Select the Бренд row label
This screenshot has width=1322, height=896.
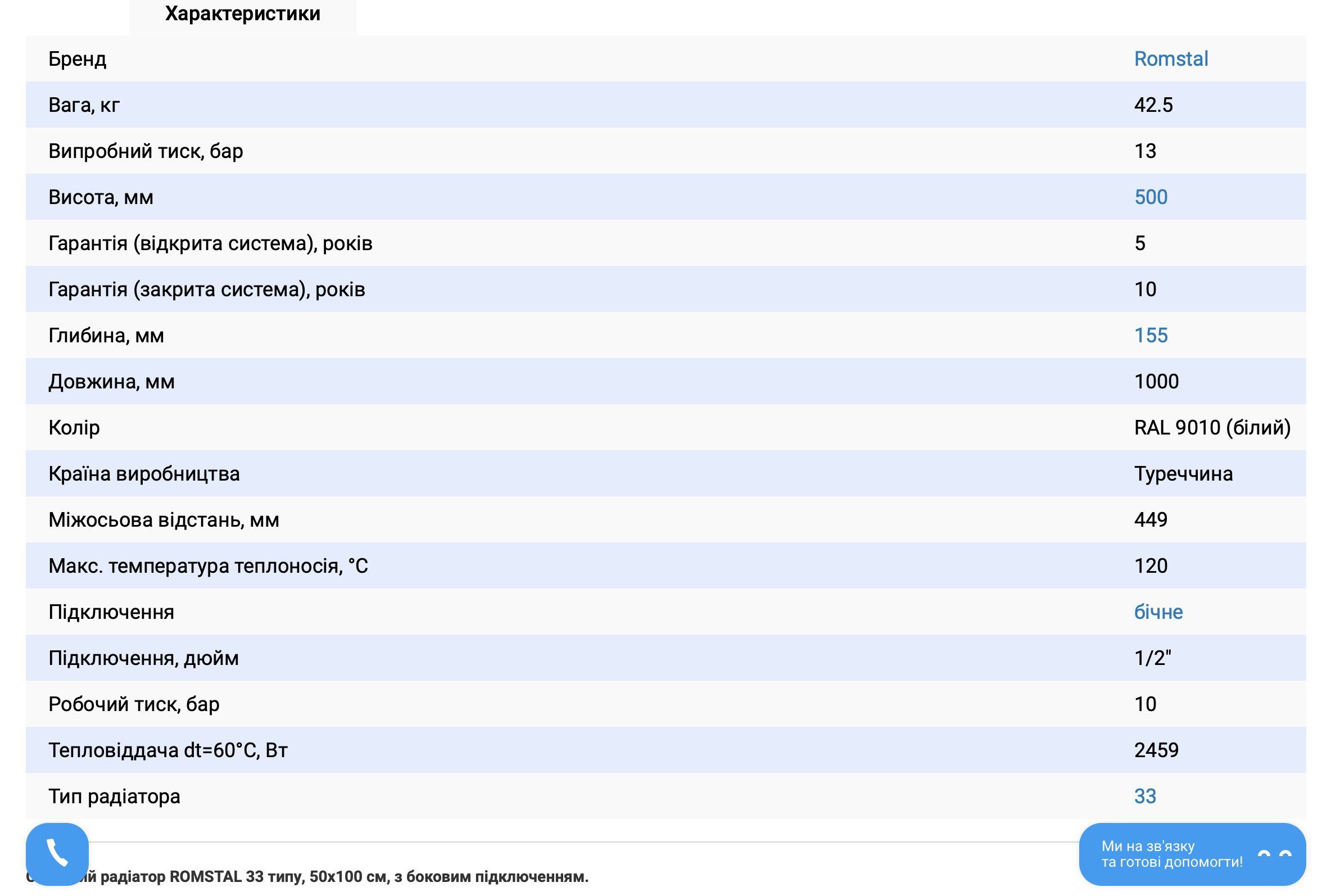tap(78, 59)
